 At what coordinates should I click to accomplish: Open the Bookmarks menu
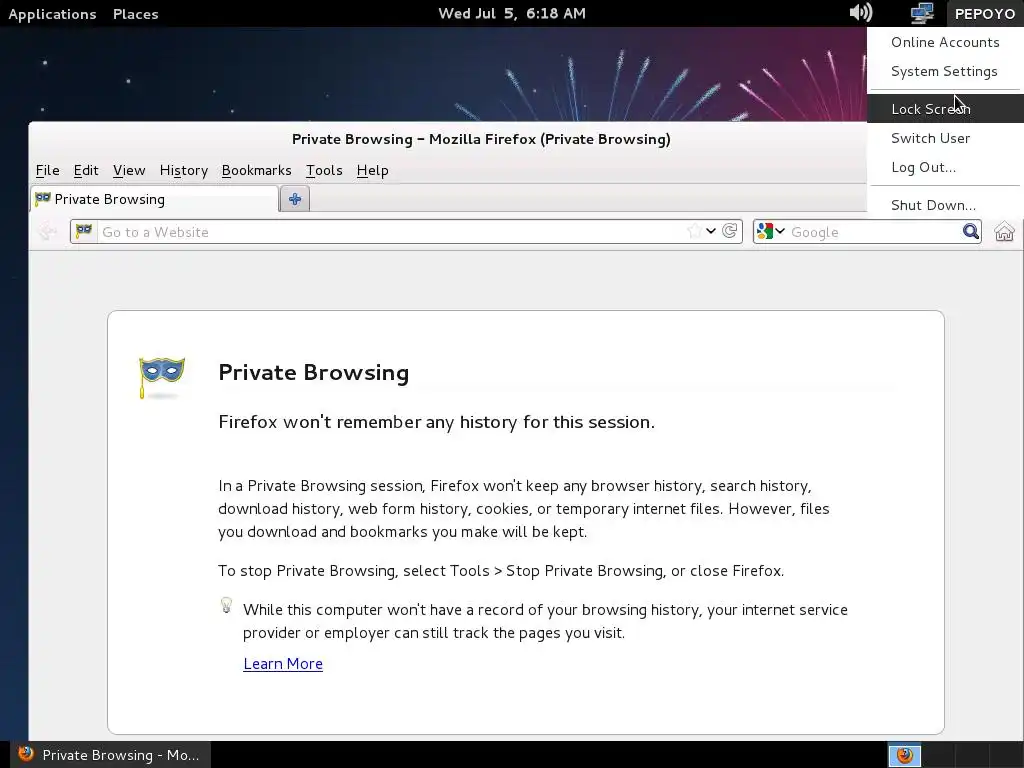pos(257,170)
